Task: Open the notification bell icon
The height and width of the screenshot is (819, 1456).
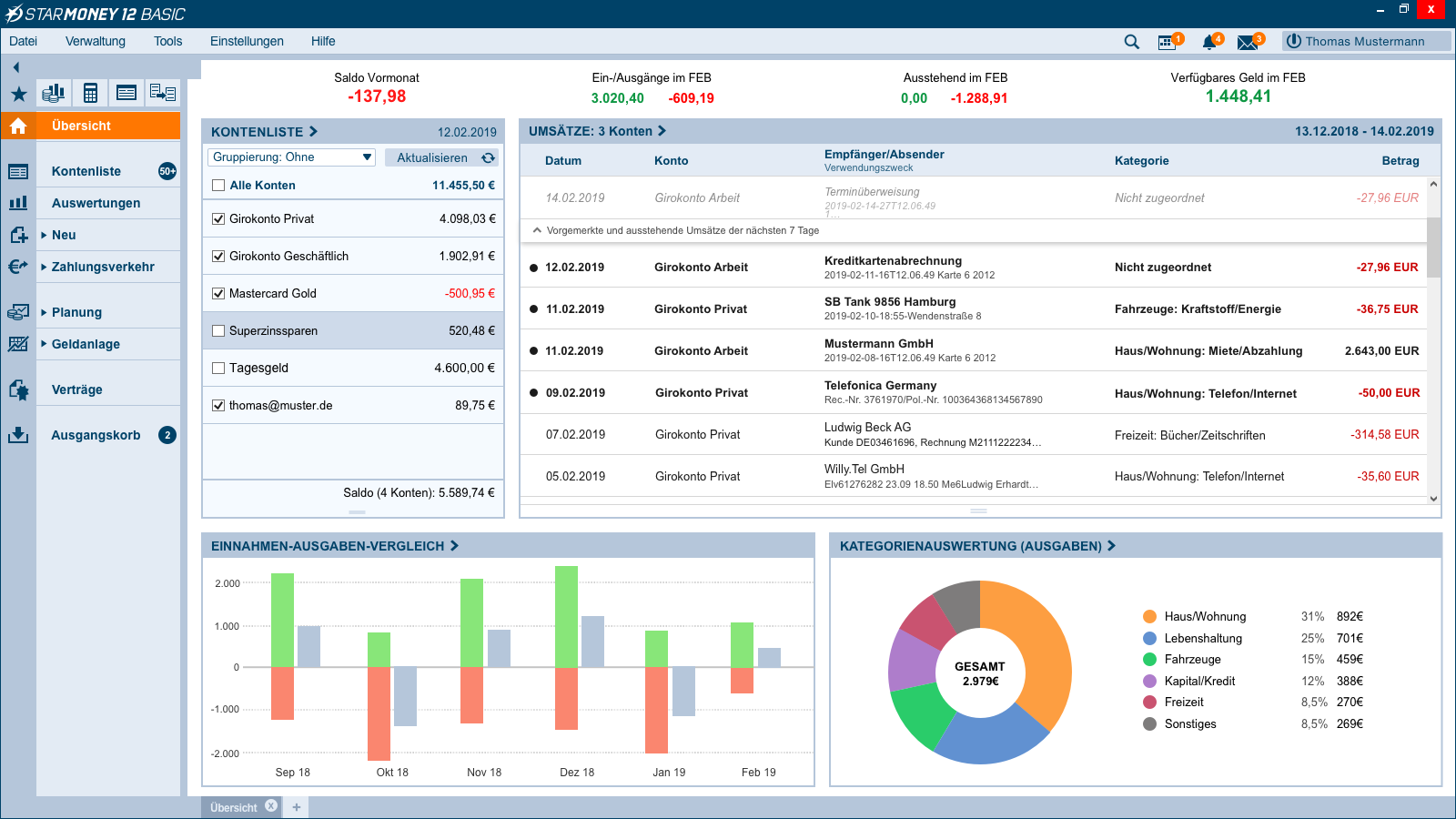Action: pyautogui.click(x=1210, y=42)
